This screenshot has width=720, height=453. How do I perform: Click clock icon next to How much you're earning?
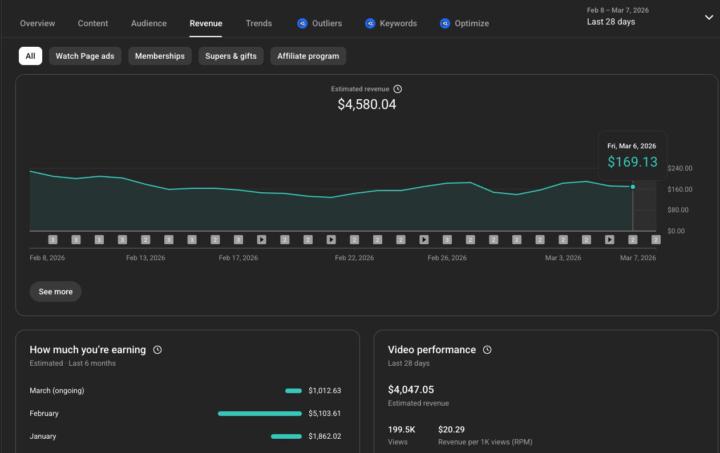click(x=158, y=350)
